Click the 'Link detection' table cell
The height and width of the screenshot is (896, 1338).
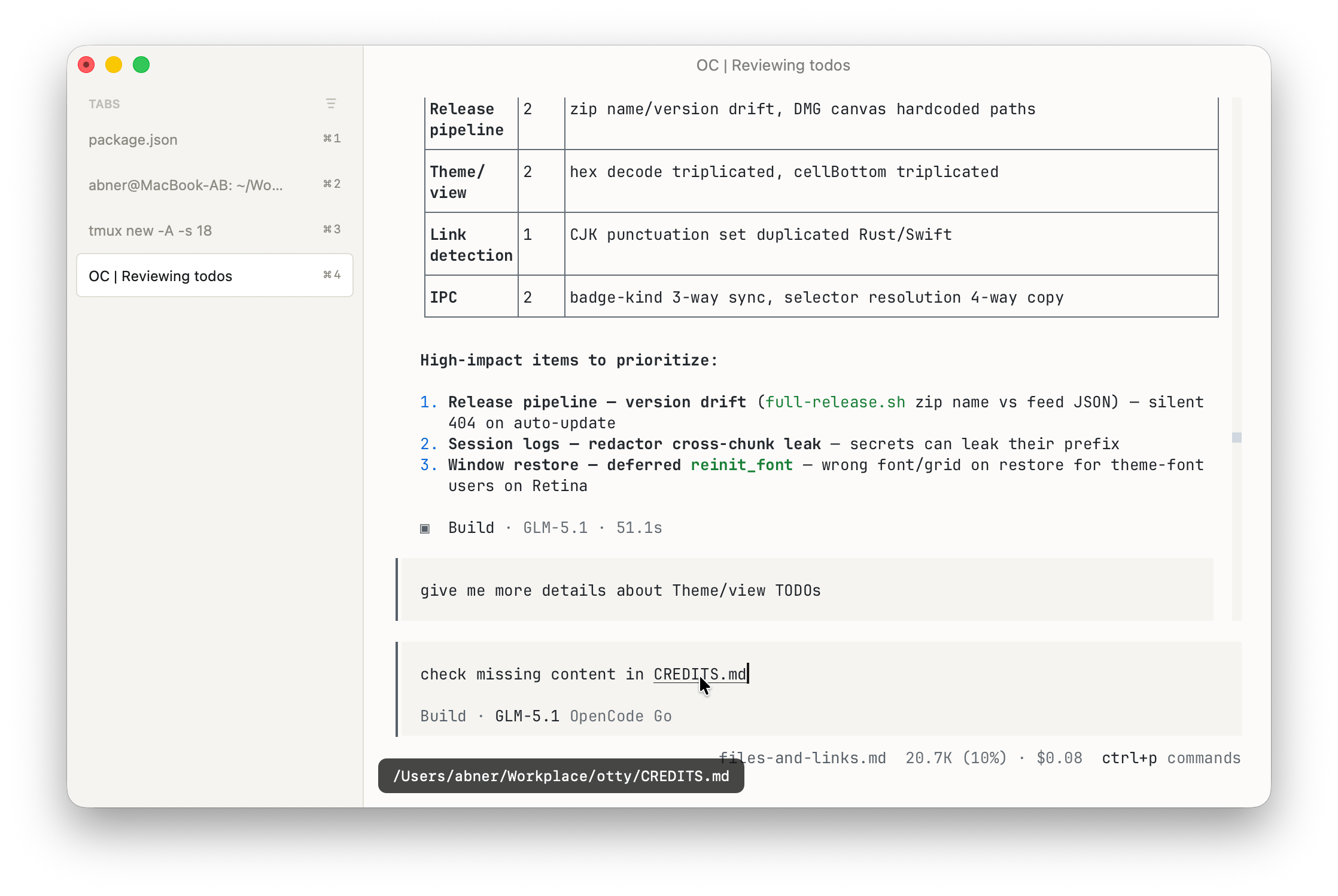[471, 245]
